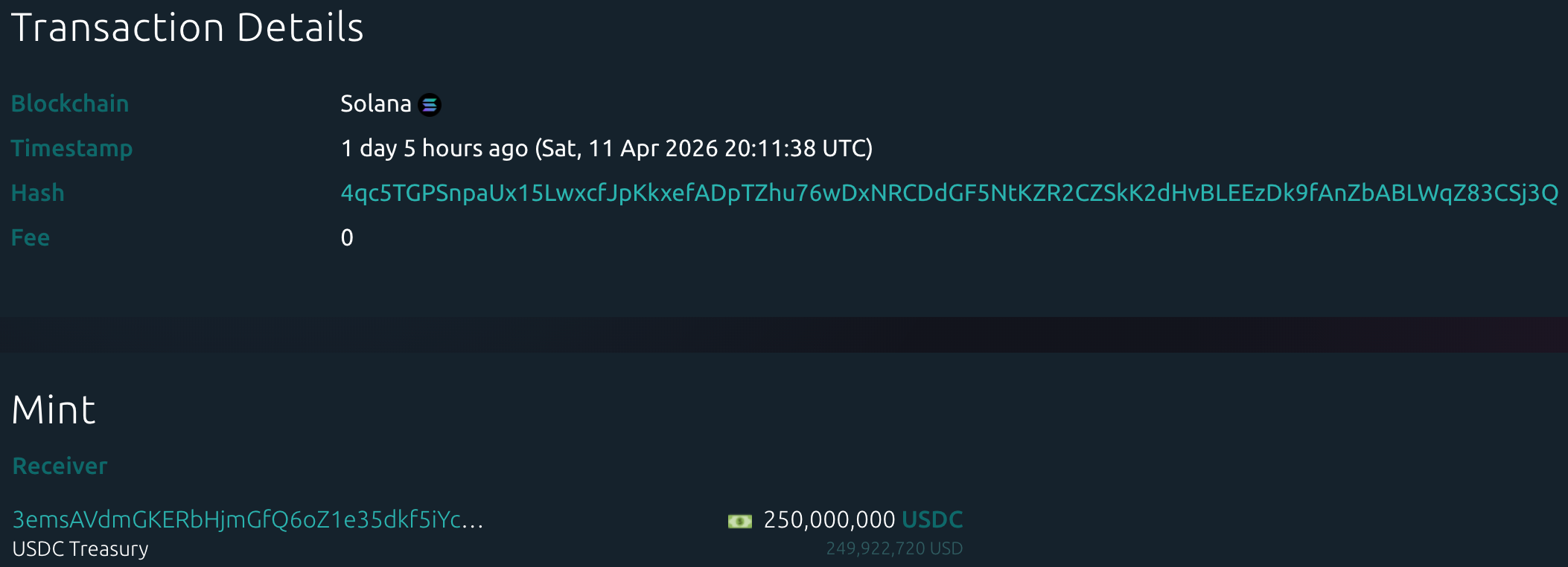Viewport: 1568px width, 567px height.
Task: Click the dark divider band between sections
Action: tap(784, 335)
